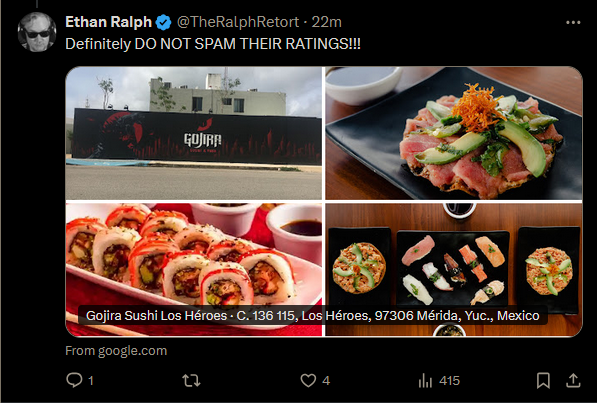Repost this tweet using the retweet icon
597x403 pixels.
point(191,380)
